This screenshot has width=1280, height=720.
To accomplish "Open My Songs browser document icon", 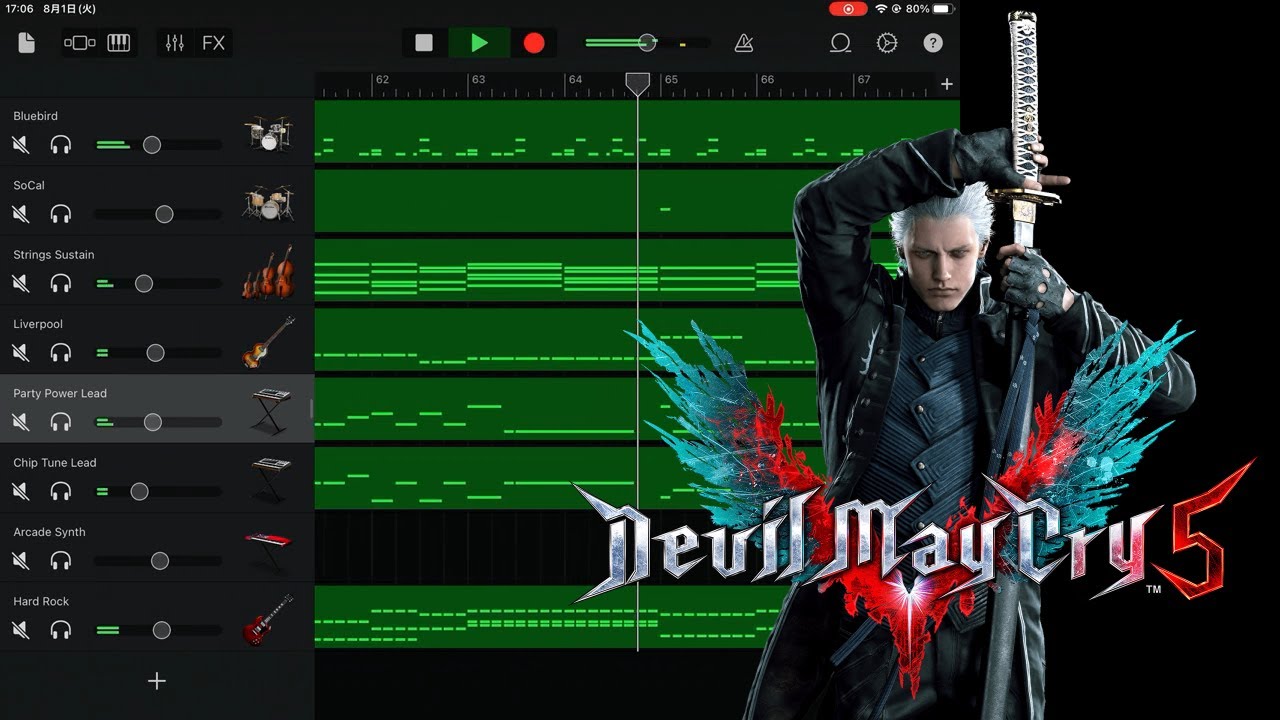I will (x=27, y=43).
